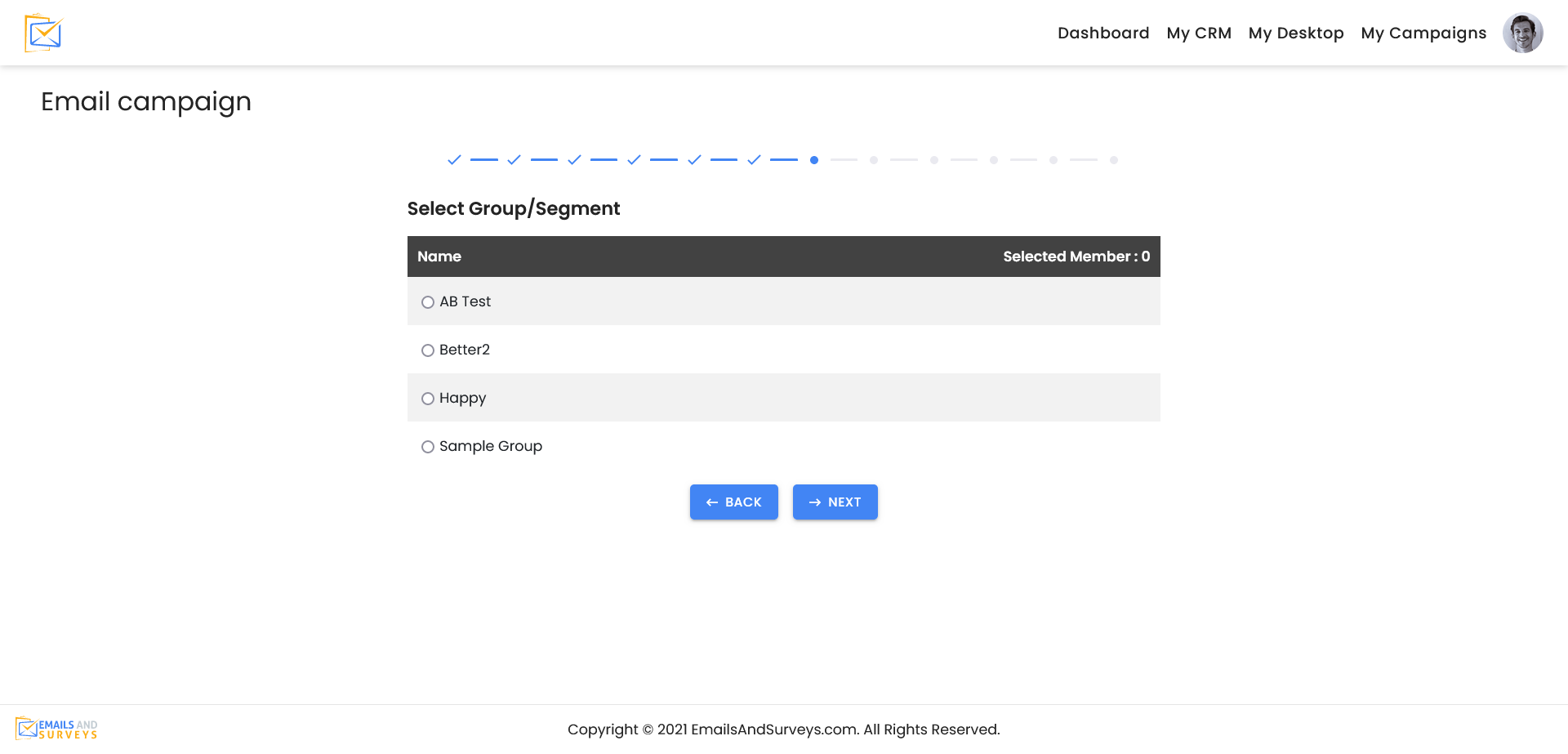Viewport: 1568px width, 754px height.
Task: Open My Desktop from the navigation bar
Action: click(x=1296, y=33)
